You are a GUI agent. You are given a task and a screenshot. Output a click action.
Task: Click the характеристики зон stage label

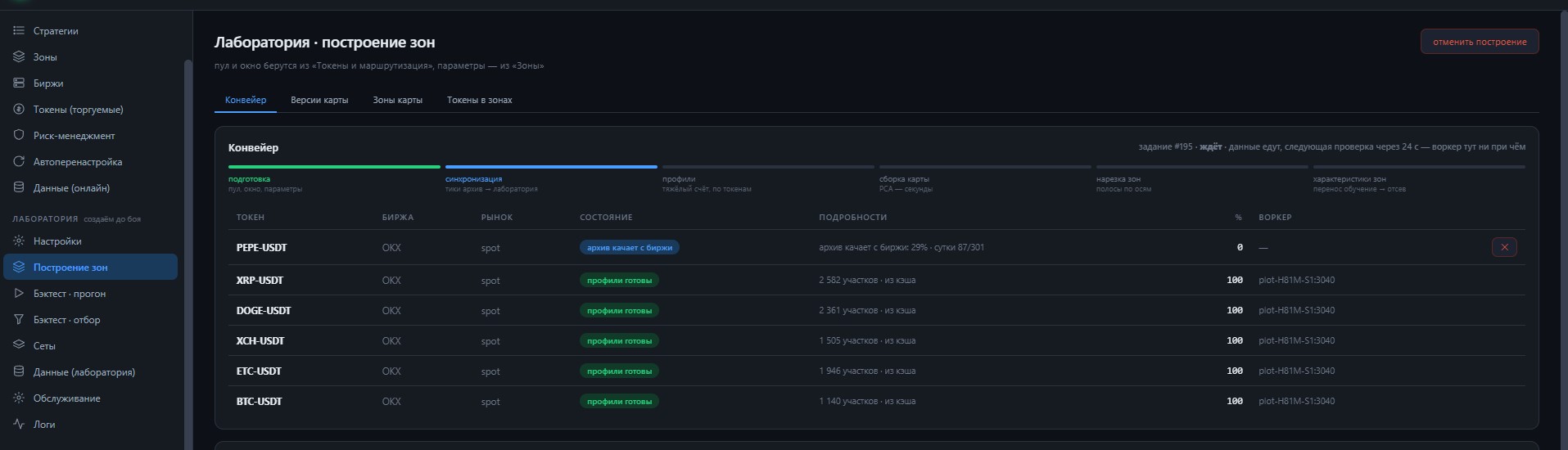pyautogui.click(x=1349, y=179)
